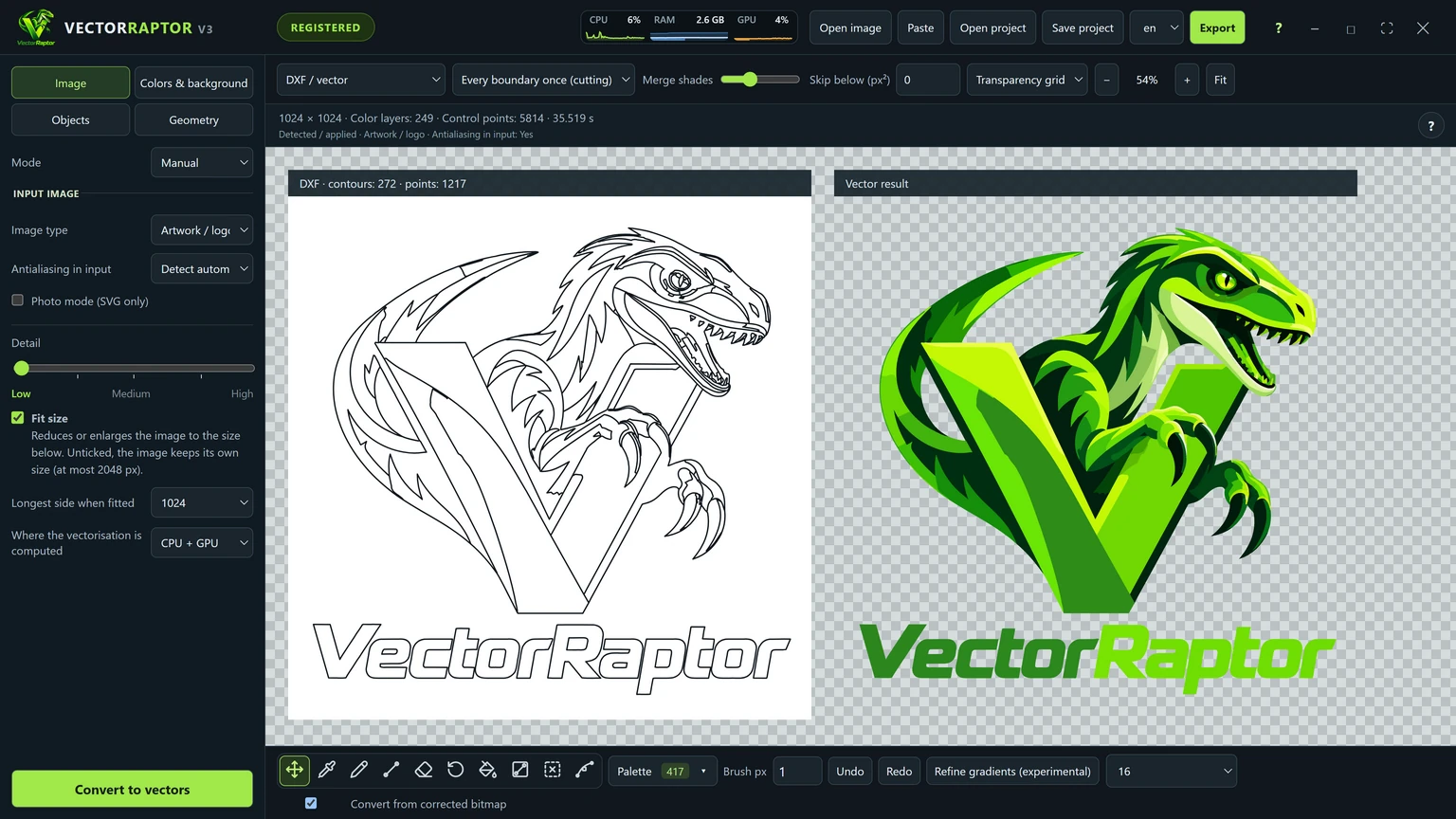Switch to the Colors & background tab
Image resolution: width=1456 pixels, height=819 pixels.
coord(193,82)
